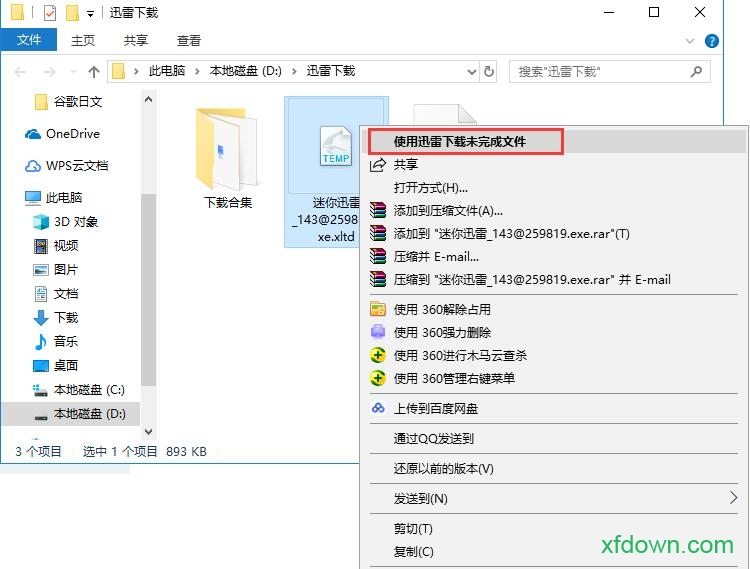Image resolution: width=750 pixels, height=569 pixels.
Task: Click the 桌面 desktop icon in the sidebar
Action: coord(41,366)
